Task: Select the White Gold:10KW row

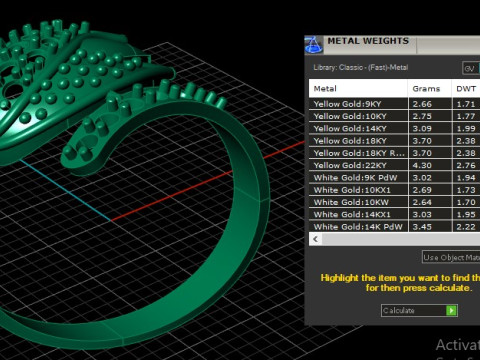Action: pos(394,202)
